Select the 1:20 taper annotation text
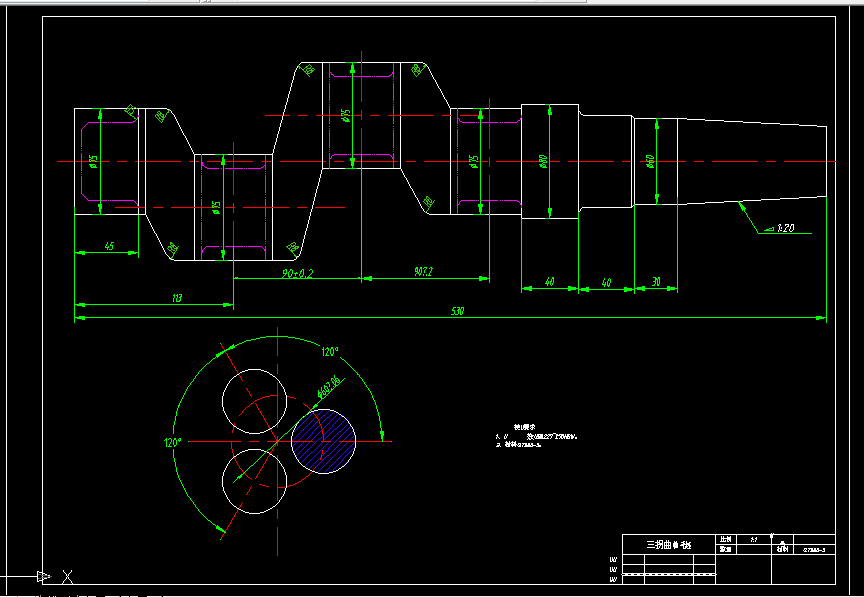The image size is (864, 597). point(785,228)
